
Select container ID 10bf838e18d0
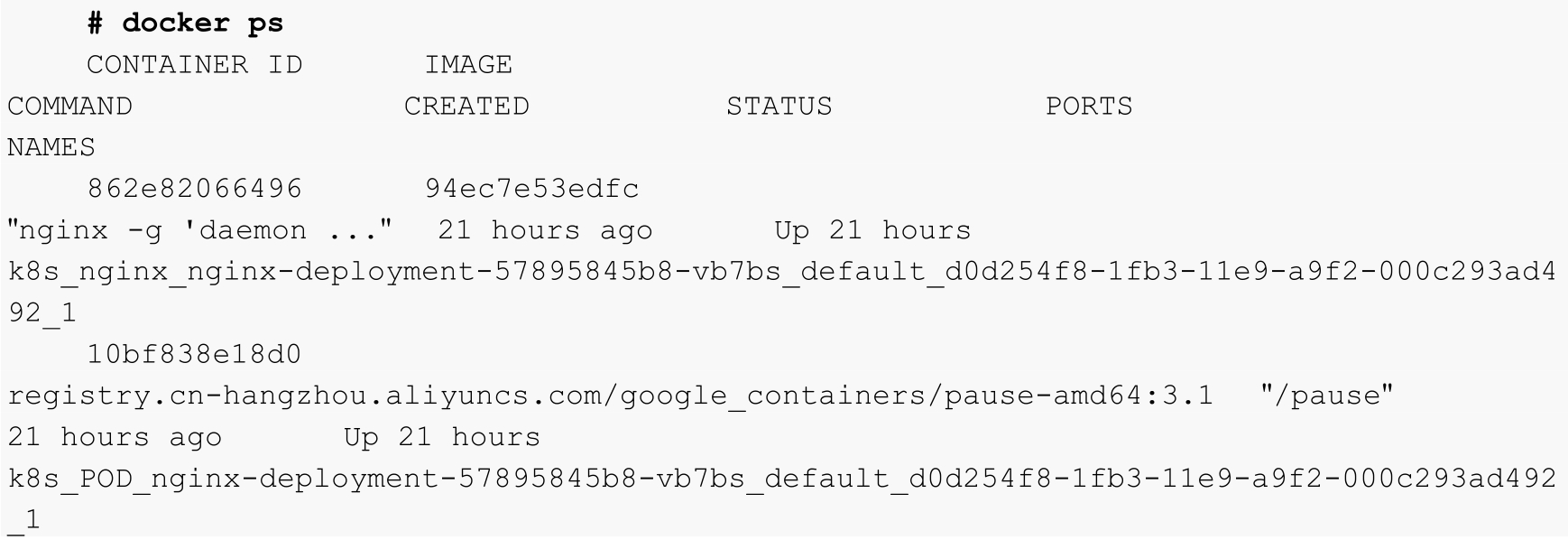click(194, 354)
